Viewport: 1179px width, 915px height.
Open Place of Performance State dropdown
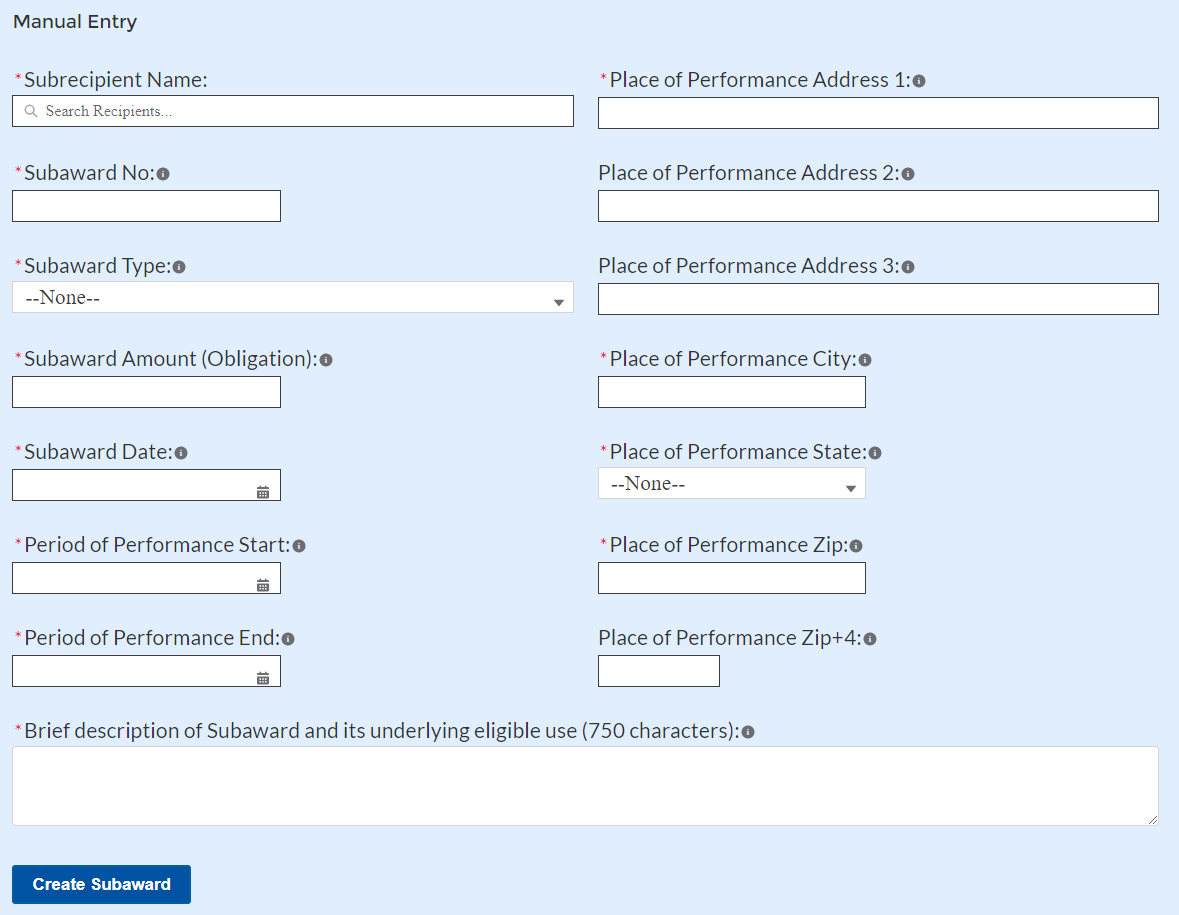[x=731, y=484]
